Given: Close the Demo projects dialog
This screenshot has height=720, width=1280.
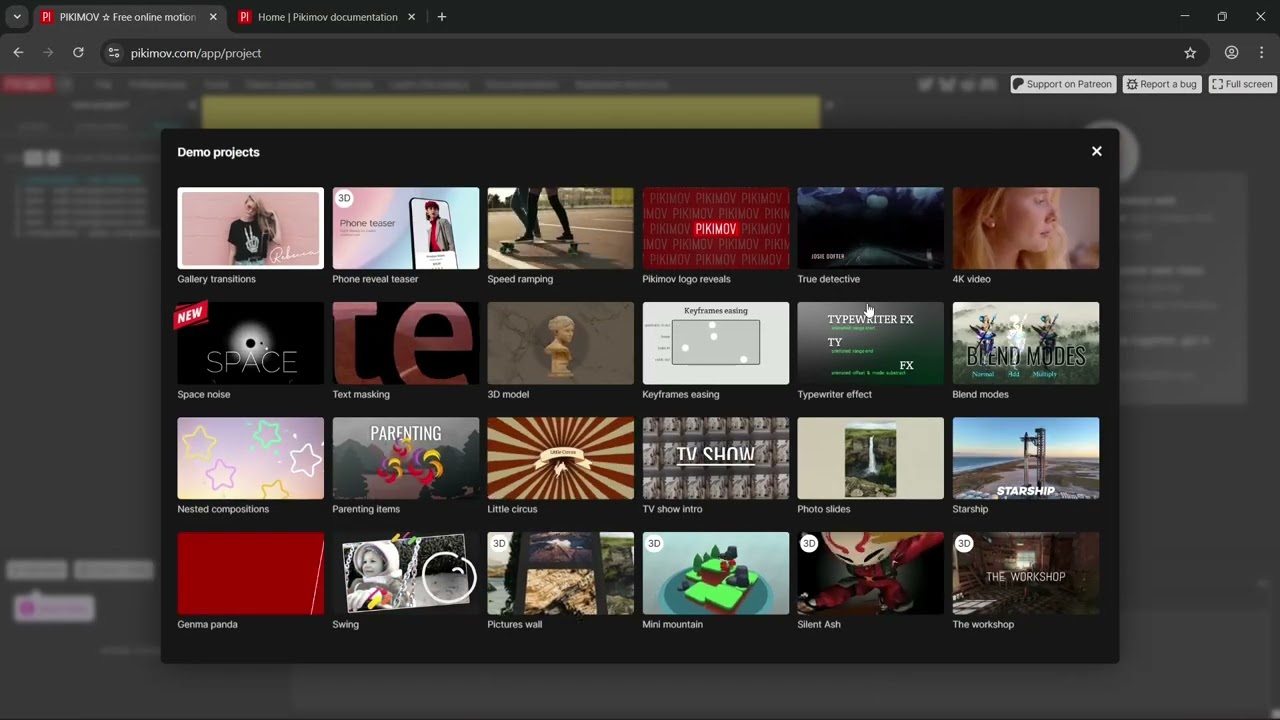Looking at the screenshot, I should tap(1096, 151).
